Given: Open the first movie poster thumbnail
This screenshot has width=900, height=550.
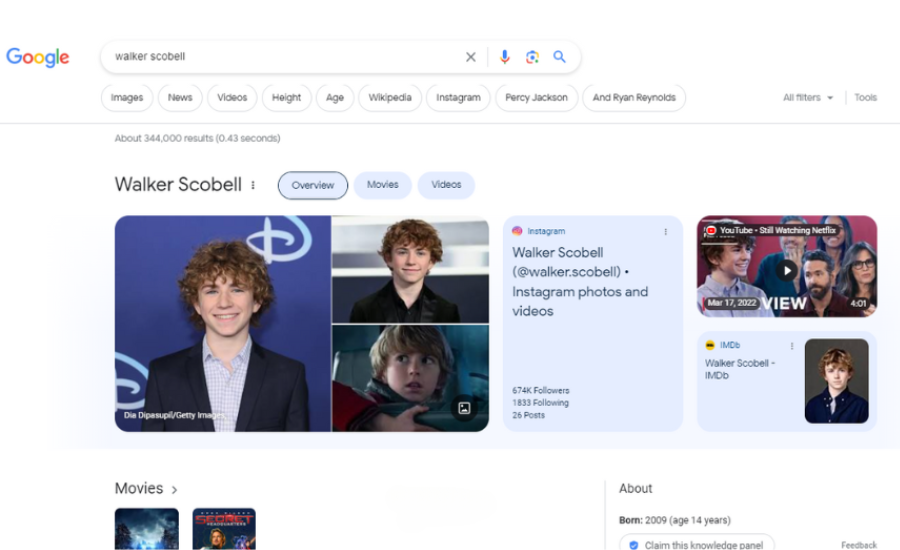Looking at the screenshot, I should coord(146,529).
